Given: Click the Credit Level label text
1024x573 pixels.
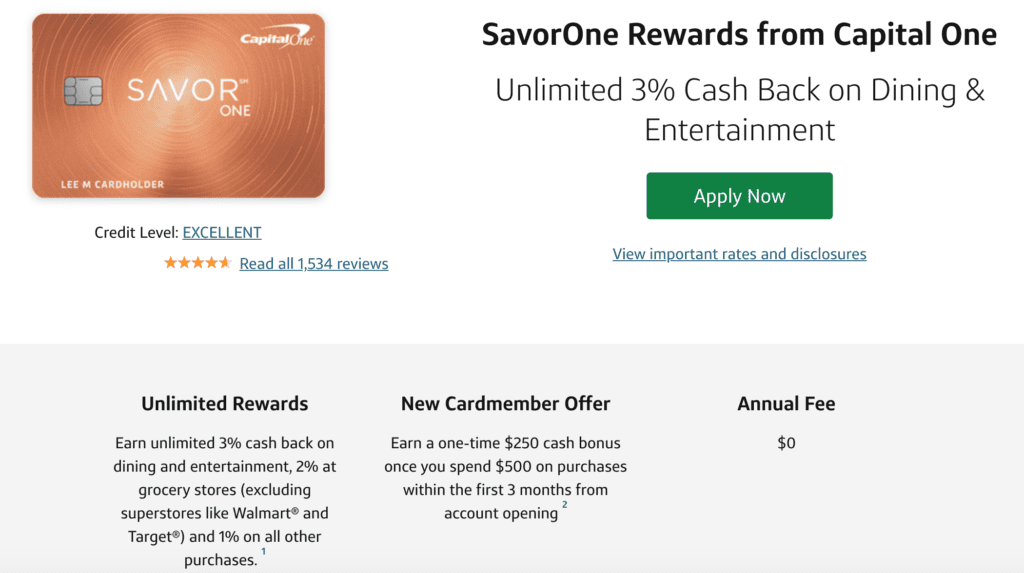Looking at the screenshot, I should (136, 233).
